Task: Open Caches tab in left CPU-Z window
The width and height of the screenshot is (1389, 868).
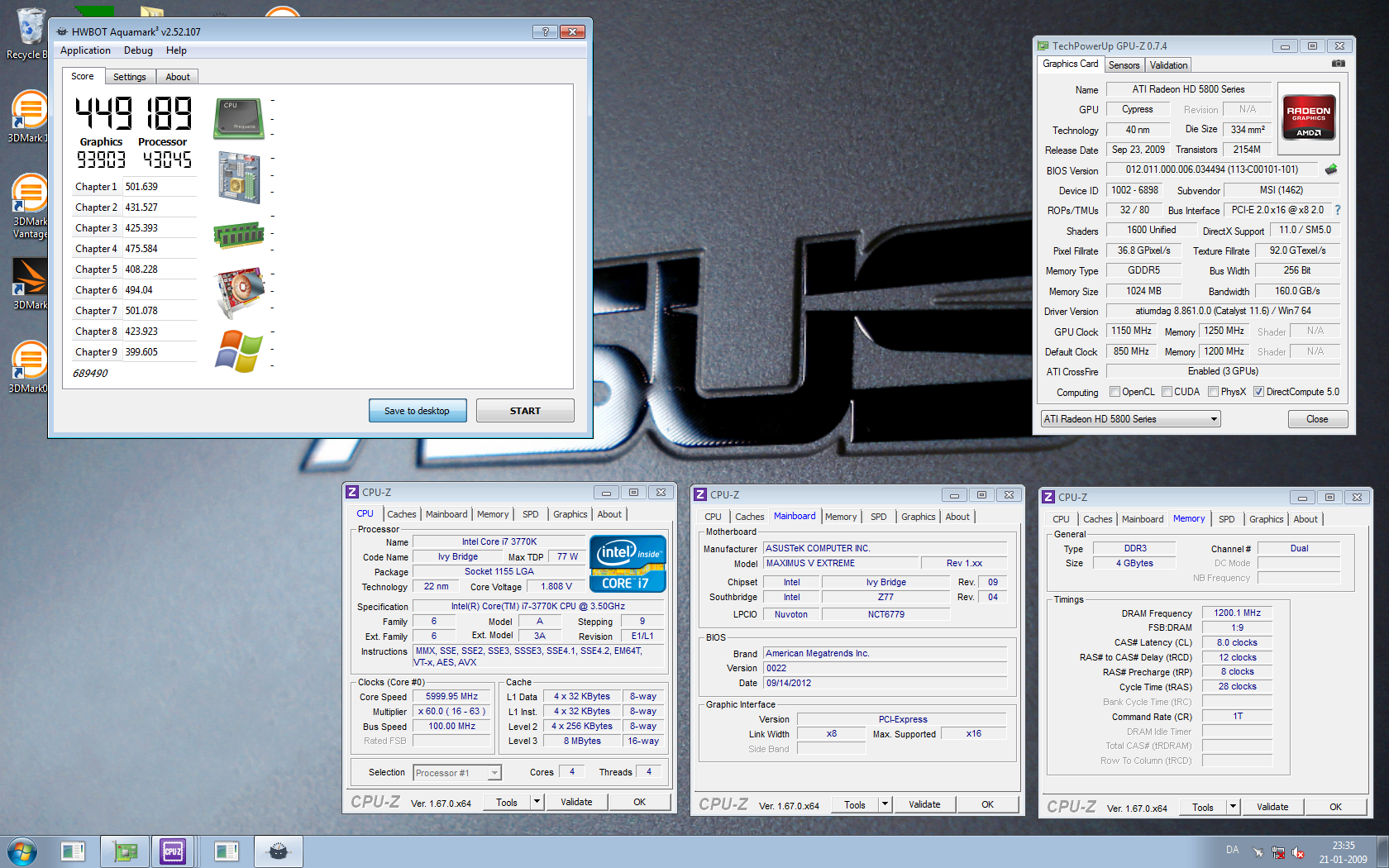Action: tap(402, 514)
